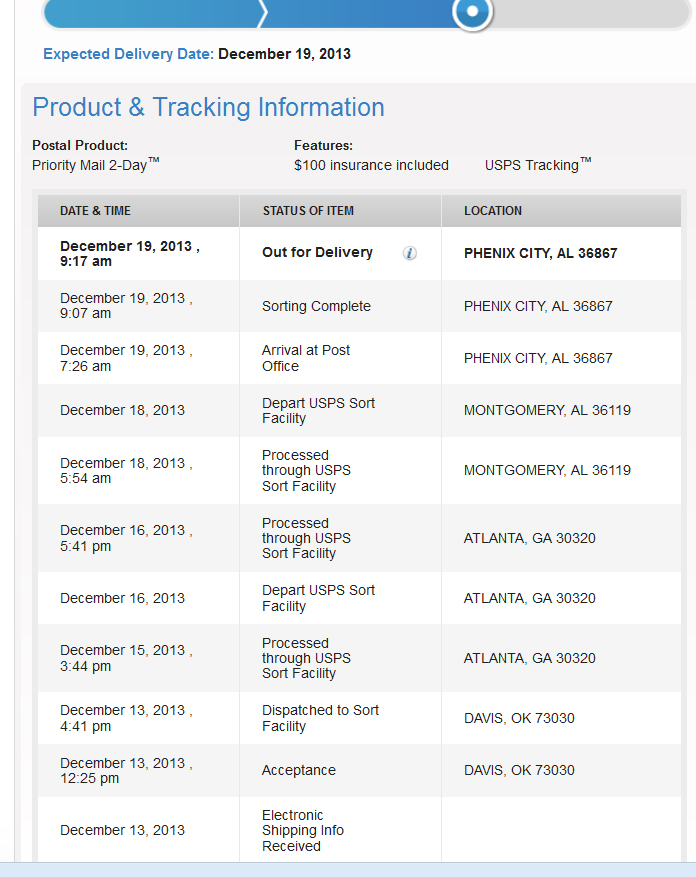The width and height of the screenshot is (696, 877).
Task: Click the DATE & TIME column header
Action: pyautogui.click(x=95, y=211)
